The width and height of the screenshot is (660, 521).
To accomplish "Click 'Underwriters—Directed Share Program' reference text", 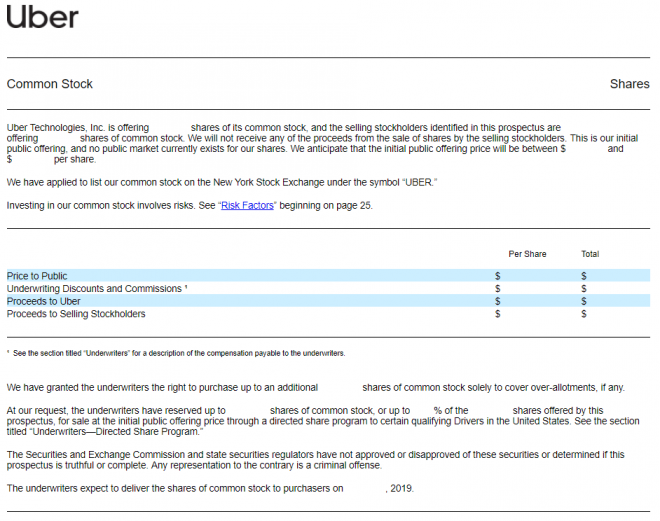I will [x=118, y=432].
